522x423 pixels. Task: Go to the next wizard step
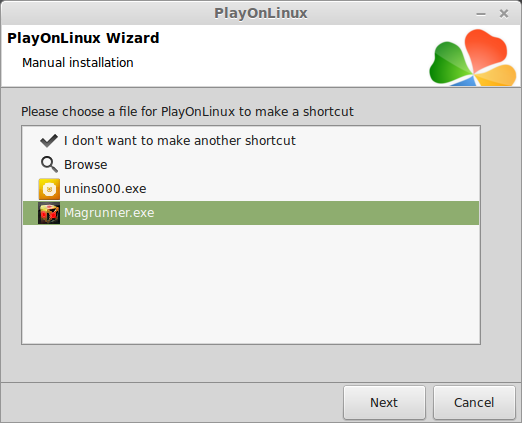click(x=384, y=402)
